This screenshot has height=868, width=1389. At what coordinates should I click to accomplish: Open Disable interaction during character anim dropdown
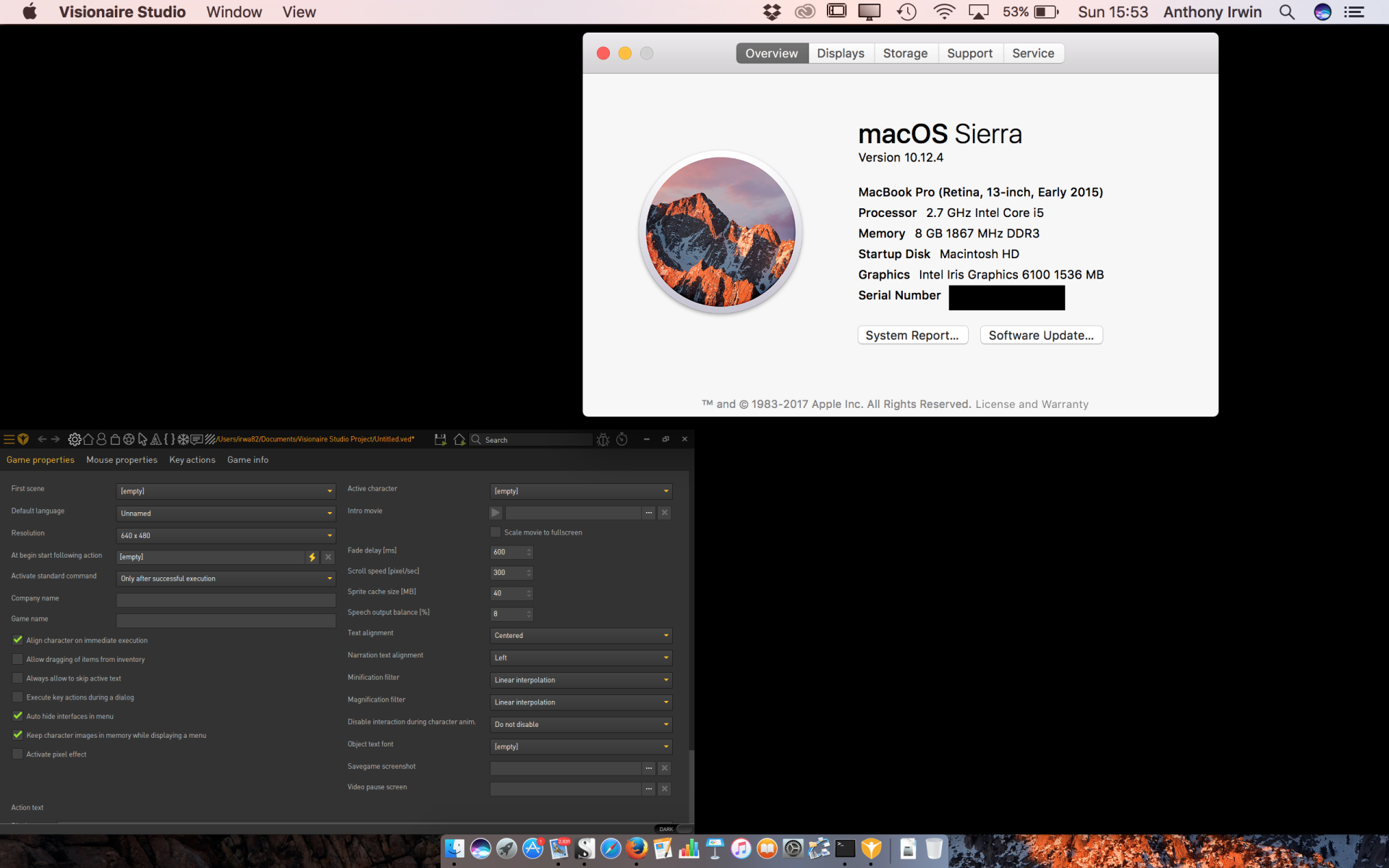581,724
